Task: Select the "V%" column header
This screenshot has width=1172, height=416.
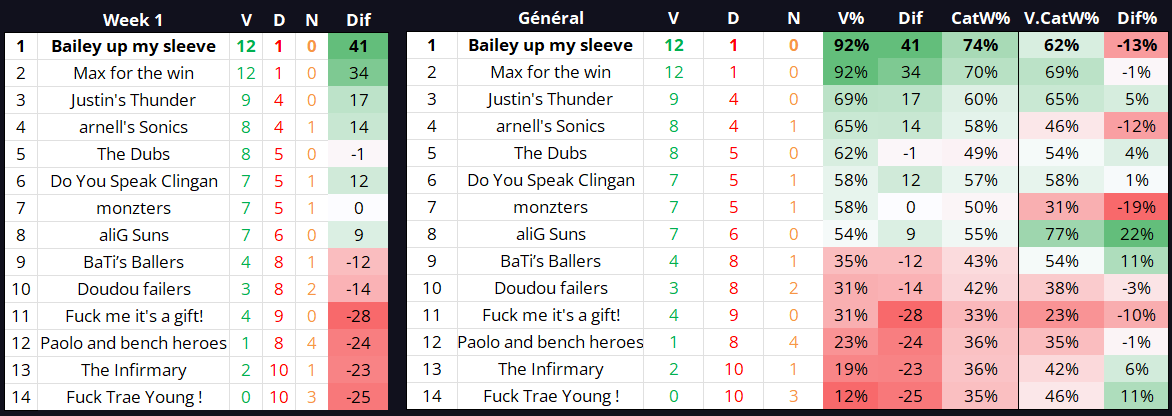Action: coord(852,19)
